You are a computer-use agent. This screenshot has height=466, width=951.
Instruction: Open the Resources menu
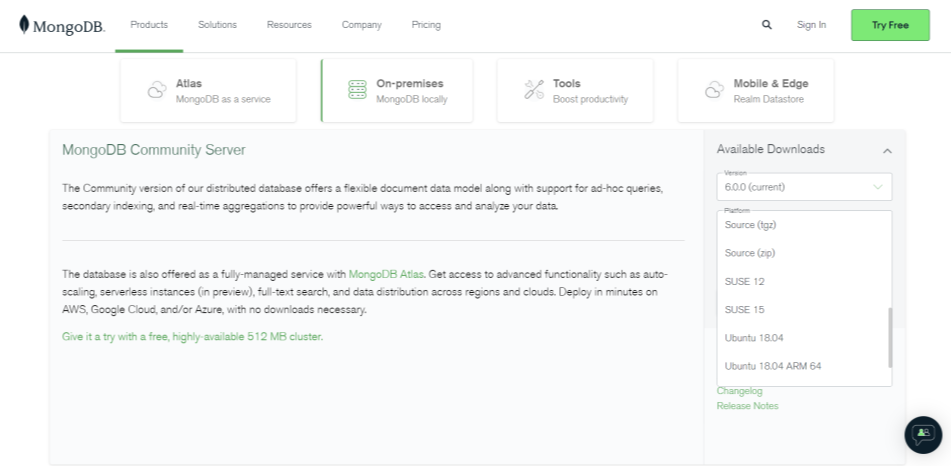[289, 25]
